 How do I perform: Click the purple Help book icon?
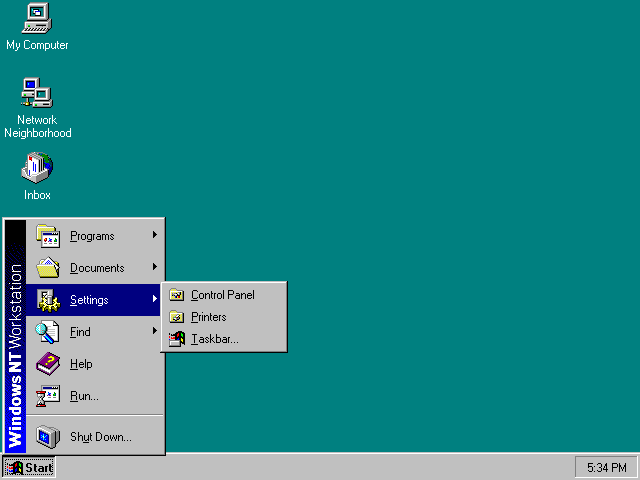(x=48, y=364)
